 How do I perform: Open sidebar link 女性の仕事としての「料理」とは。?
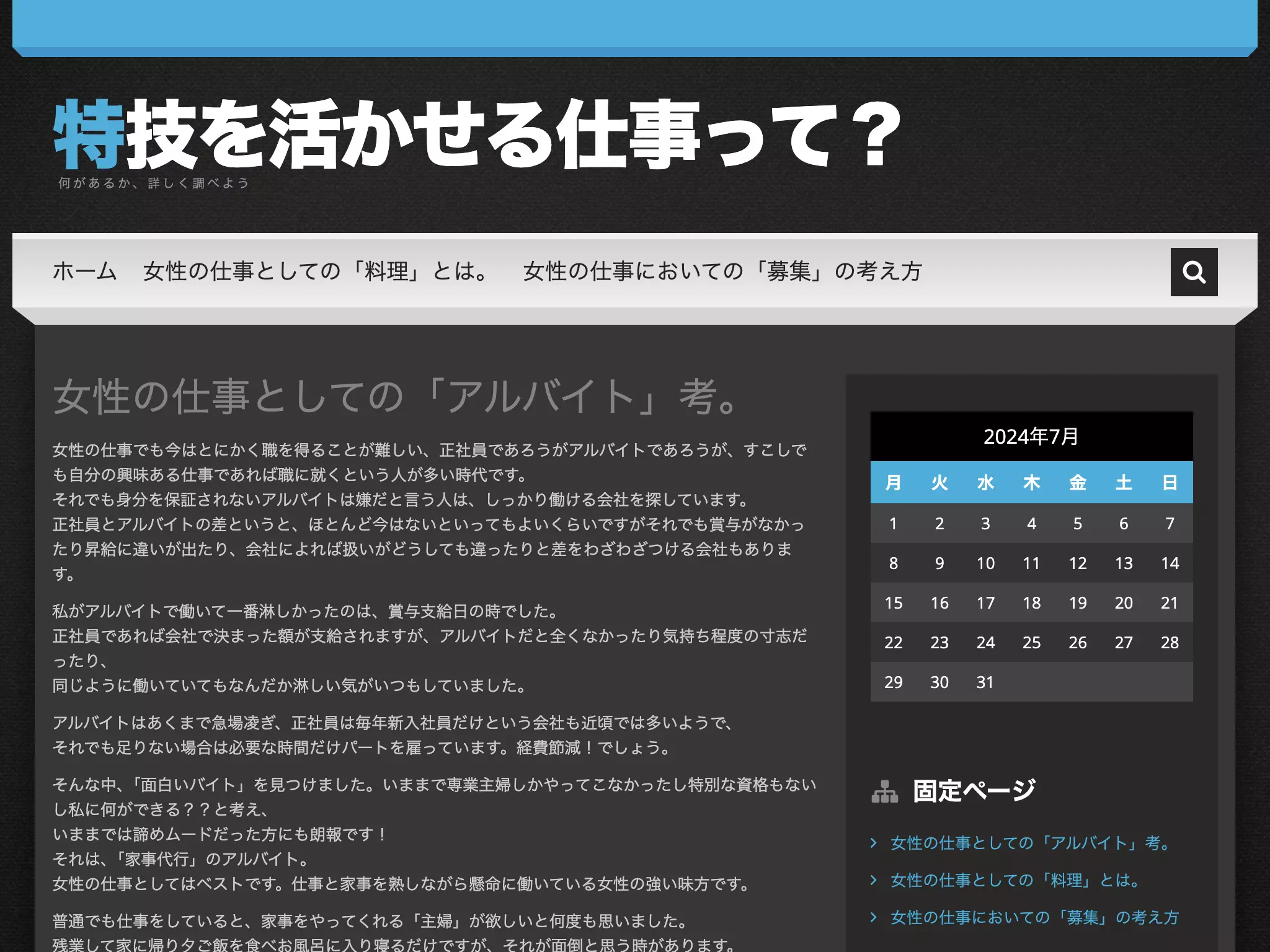(x=1016, y=880)
